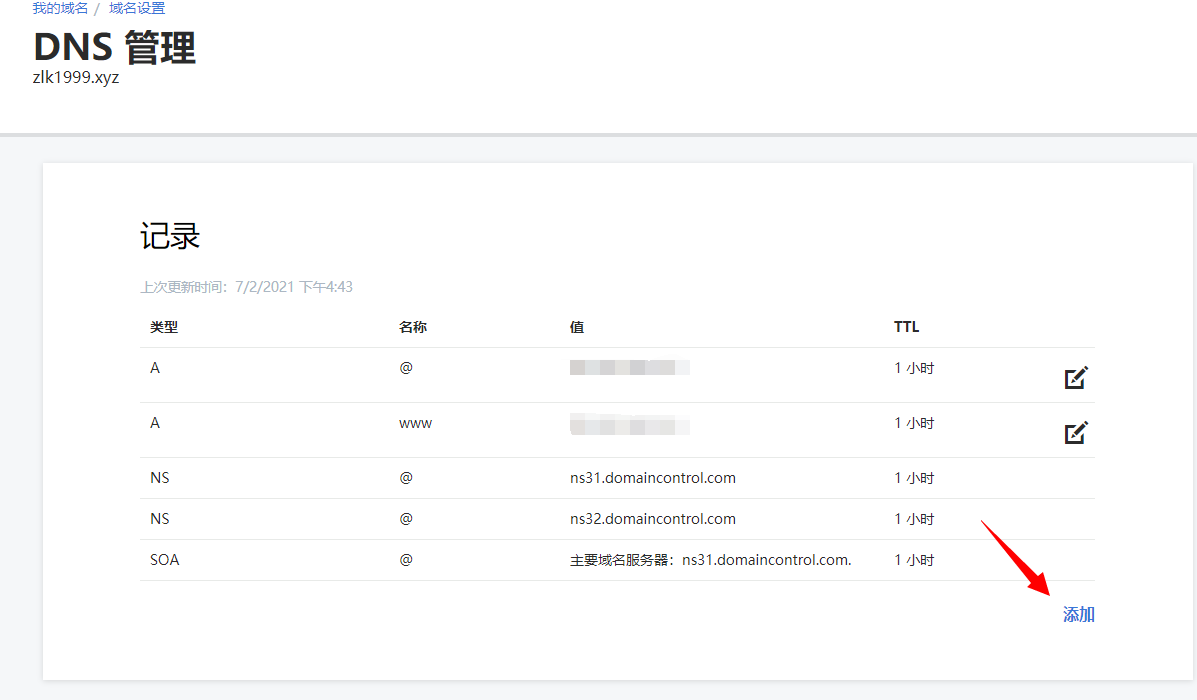Click the 添加 link to add a record
The width and height of the screenshot is (1197, 700).
[1078, 615]
